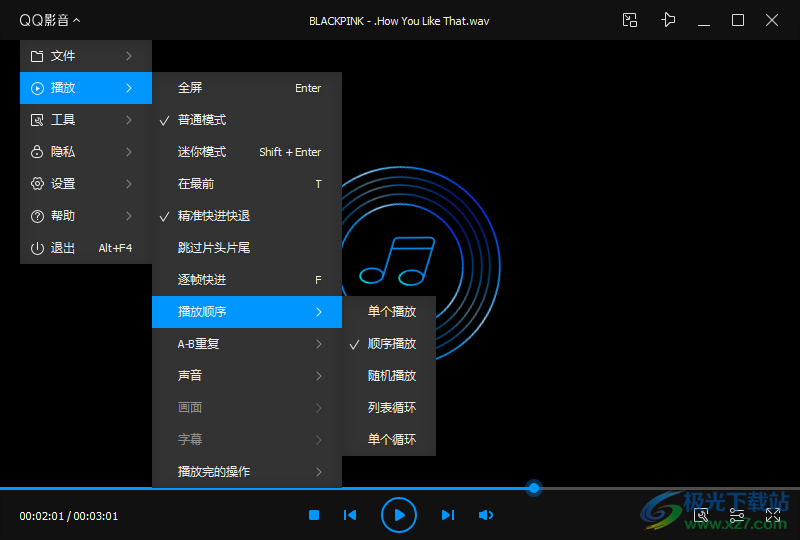The image size is (800, 540).
Task: Click the play circle icon beside 播放
Action: point(37,88)
